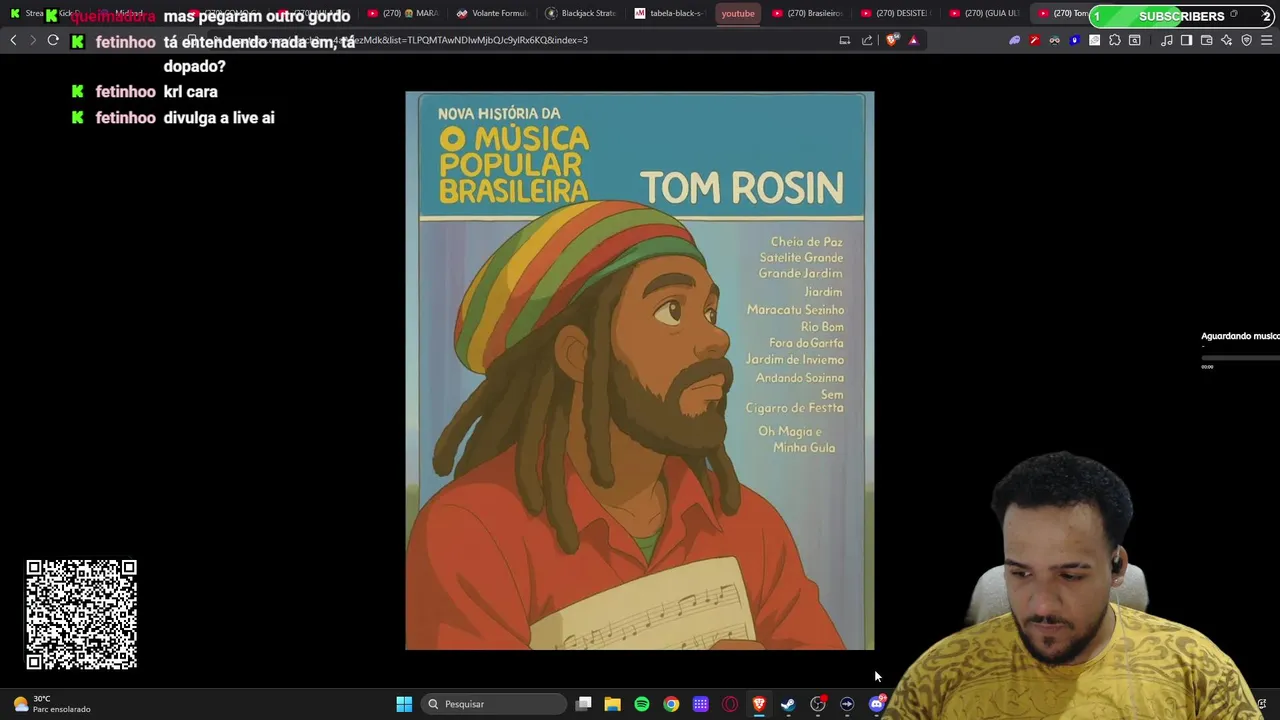Go back in browser history

tap(13, 40)
